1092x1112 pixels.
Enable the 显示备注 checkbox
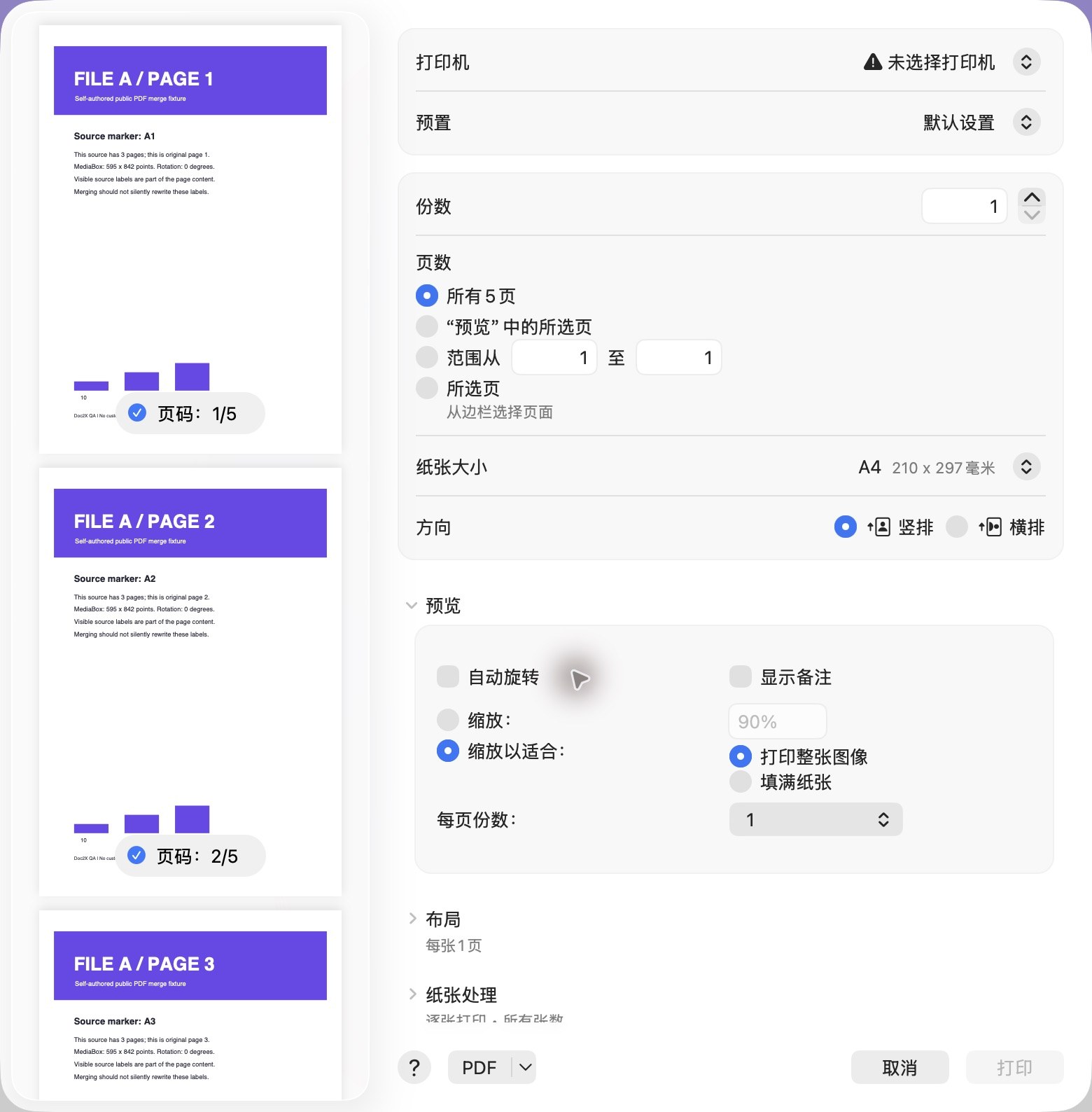click(x=741, y=676)
